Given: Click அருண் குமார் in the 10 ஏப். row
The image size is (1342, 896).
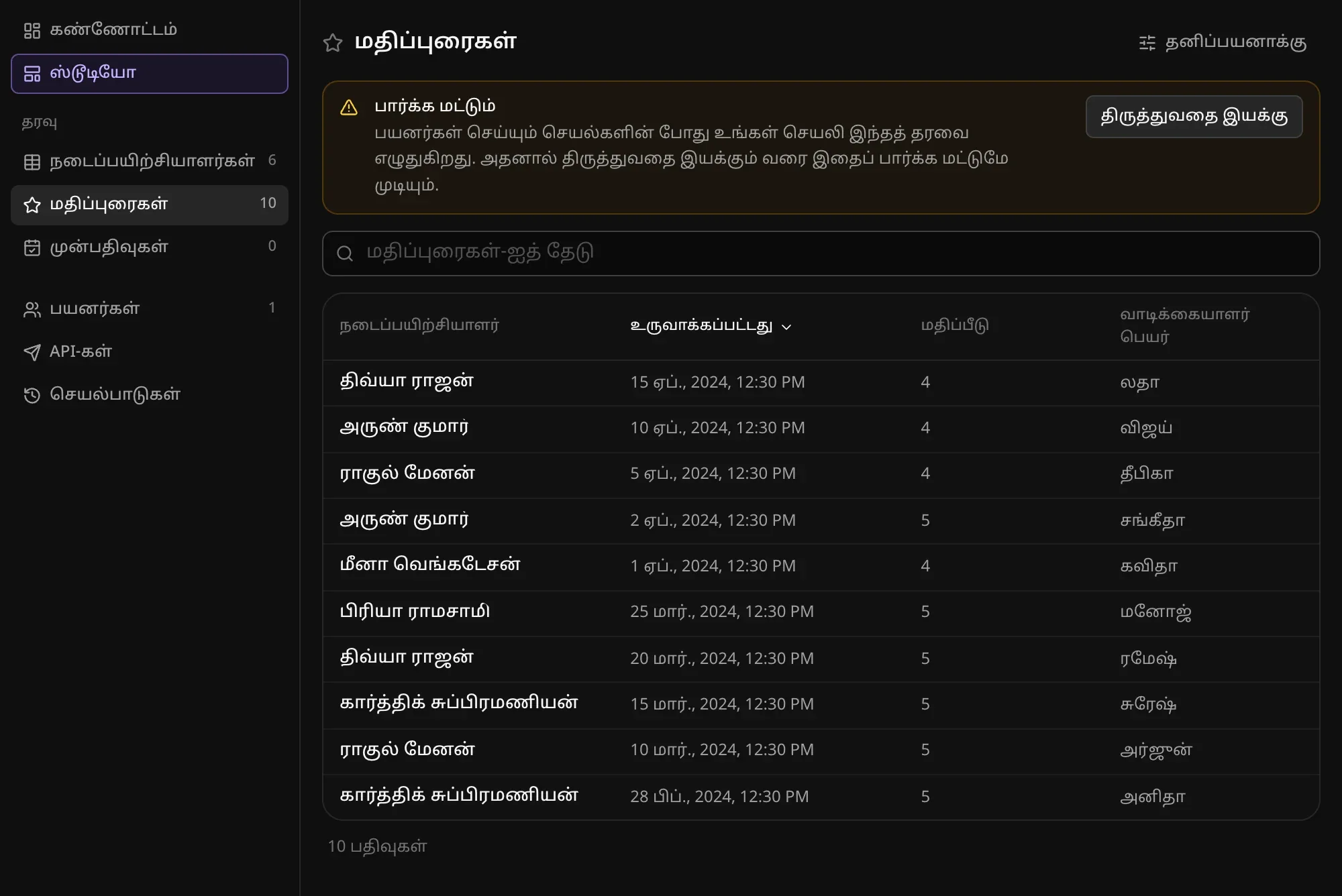Looking at the screenshot, I should [x=404, y=427].
